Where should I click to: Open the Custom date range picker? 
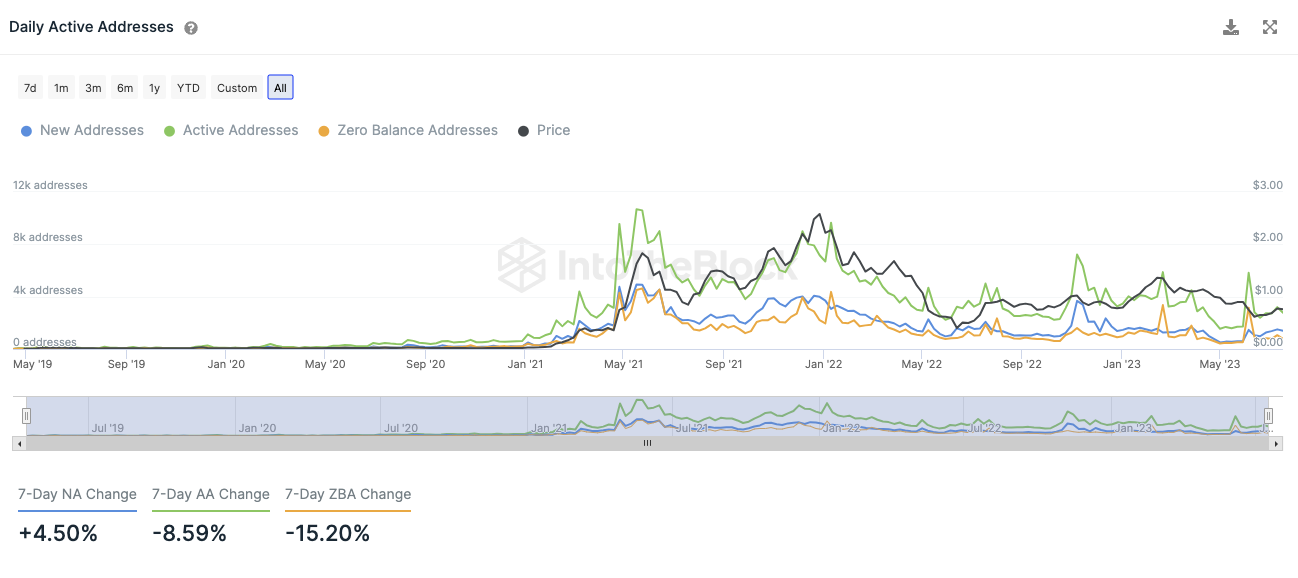pyautogui.click(x=237, y=88)
